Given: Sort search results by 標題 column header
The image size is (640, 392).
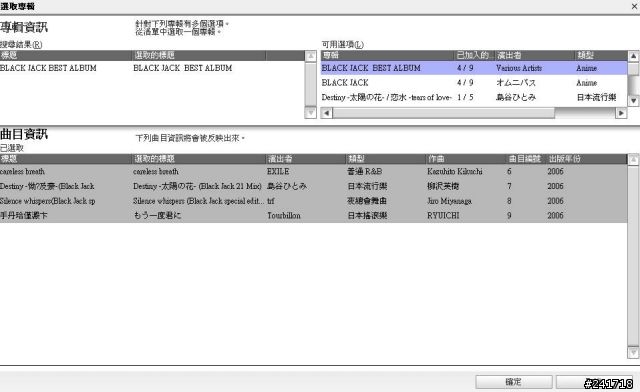Looking at the screenshot, I should tap(66, 56).
